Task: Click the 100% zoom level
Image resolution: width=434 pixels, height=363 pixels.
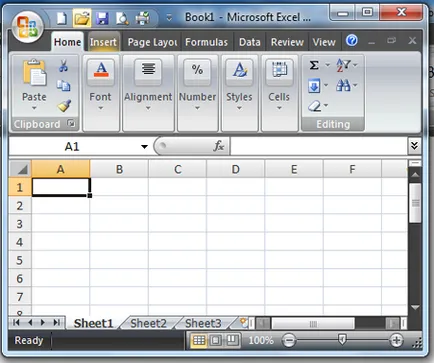Action: [x=261, y=340]
